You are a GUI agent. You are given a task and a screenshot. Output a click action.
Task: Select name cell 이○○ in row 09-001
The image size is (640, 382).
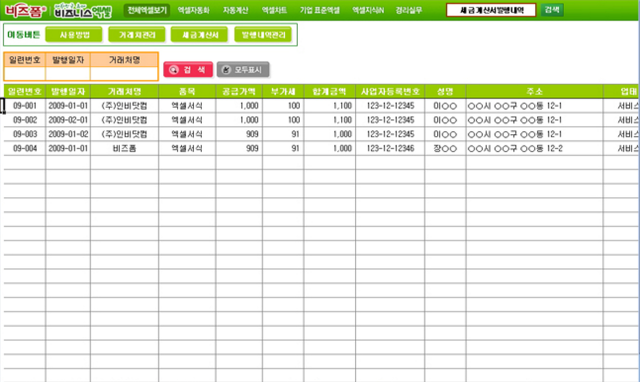(x=445, y=106)
